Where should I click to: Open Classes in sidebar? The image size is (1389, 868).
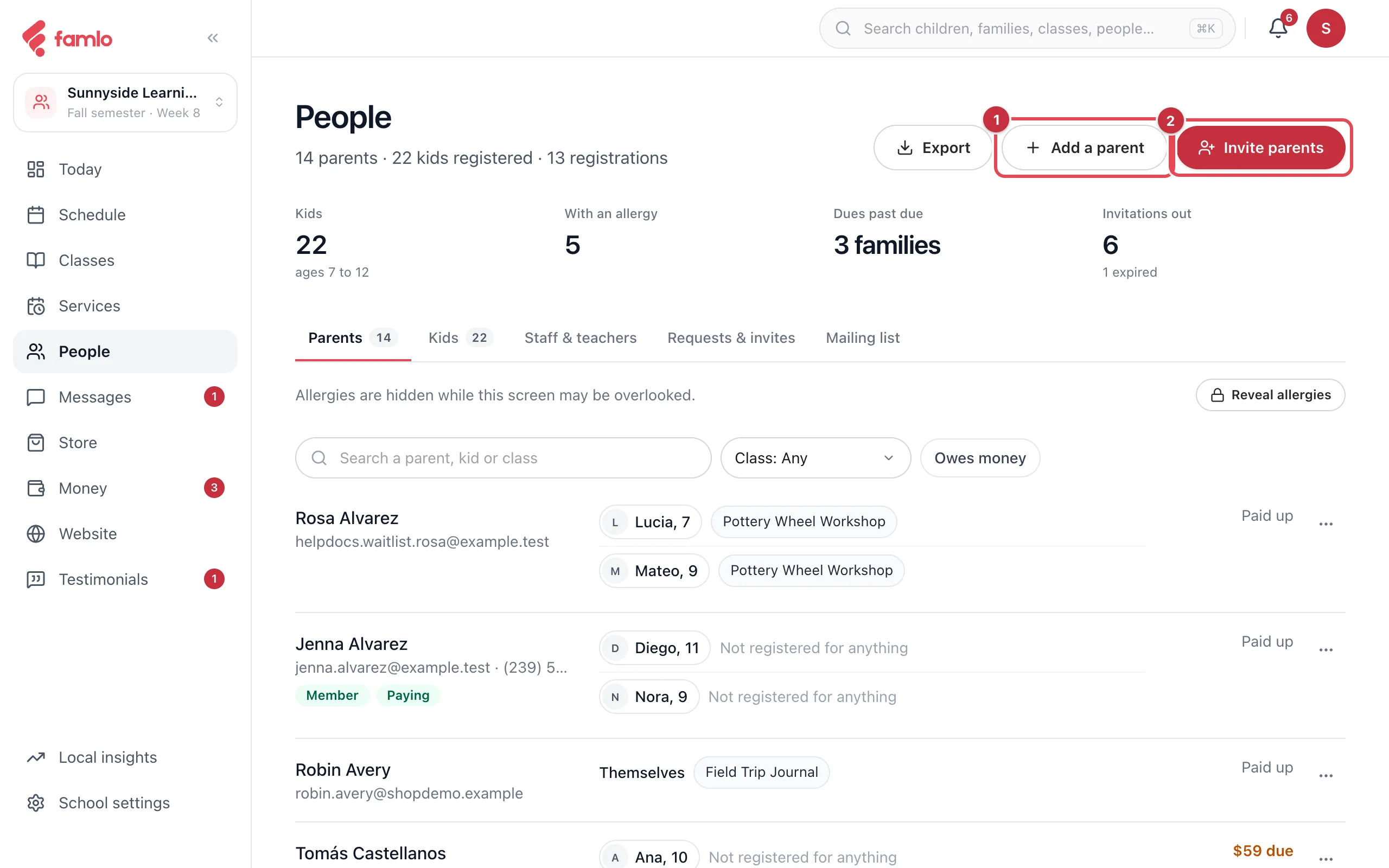pyautogui.click(x=125, y=260)
